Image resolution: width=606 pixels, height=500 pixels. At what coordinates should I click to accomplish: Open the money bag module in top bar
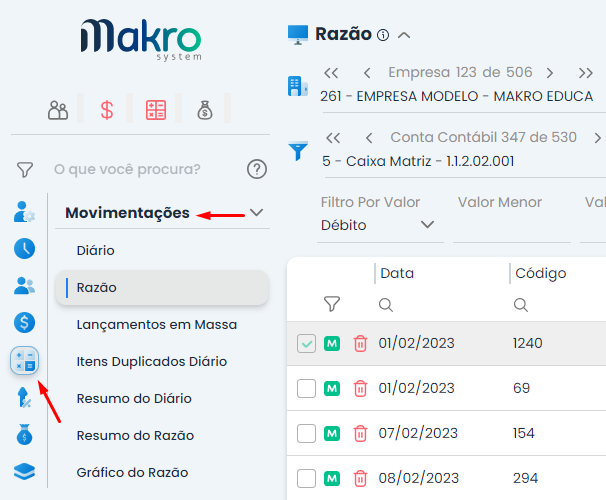pyautogui.click(x=205, y=111)
